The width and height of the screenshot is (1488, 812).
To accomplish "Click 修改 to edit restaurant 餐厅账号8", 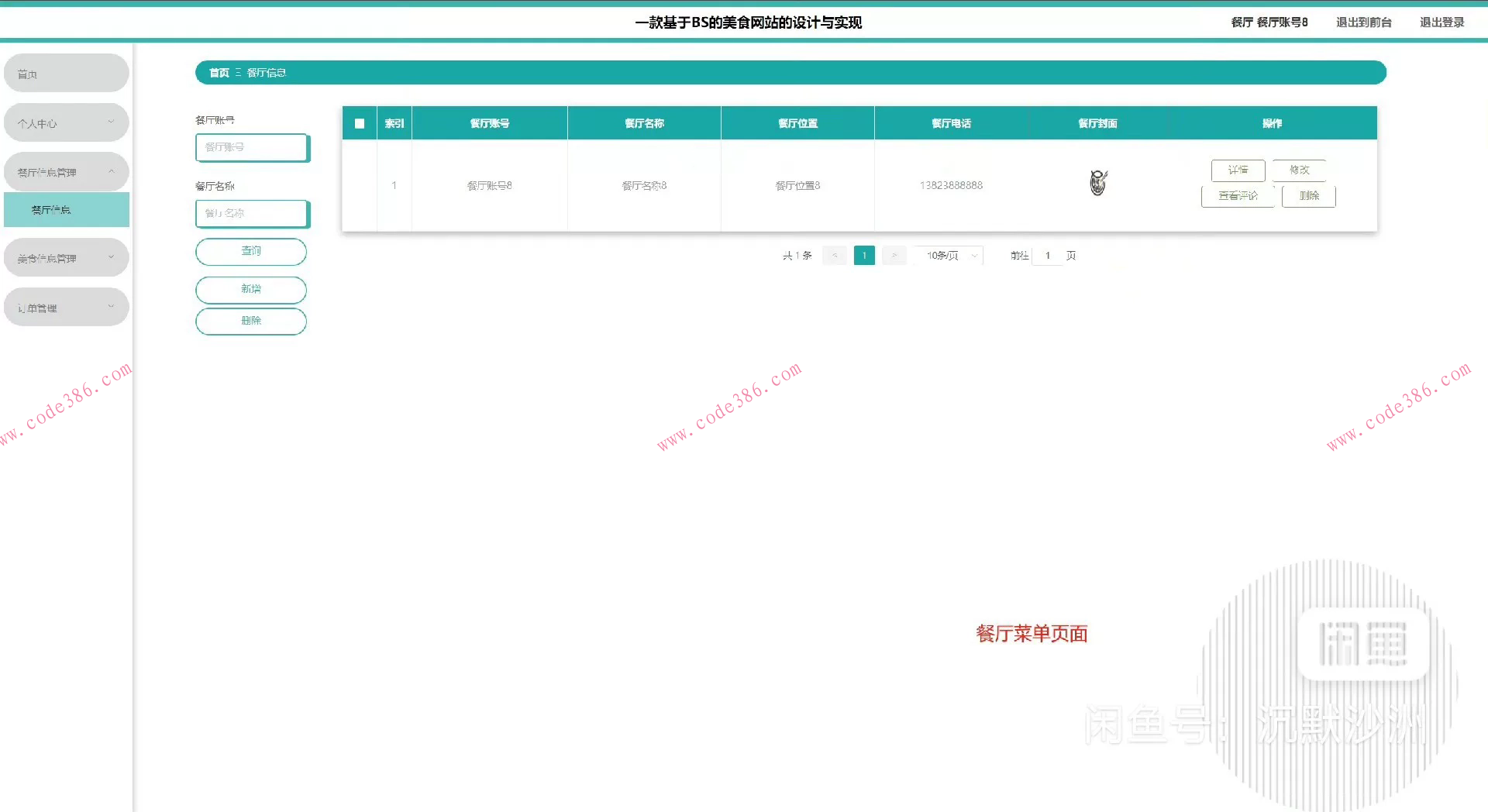I will point(1299,170).
